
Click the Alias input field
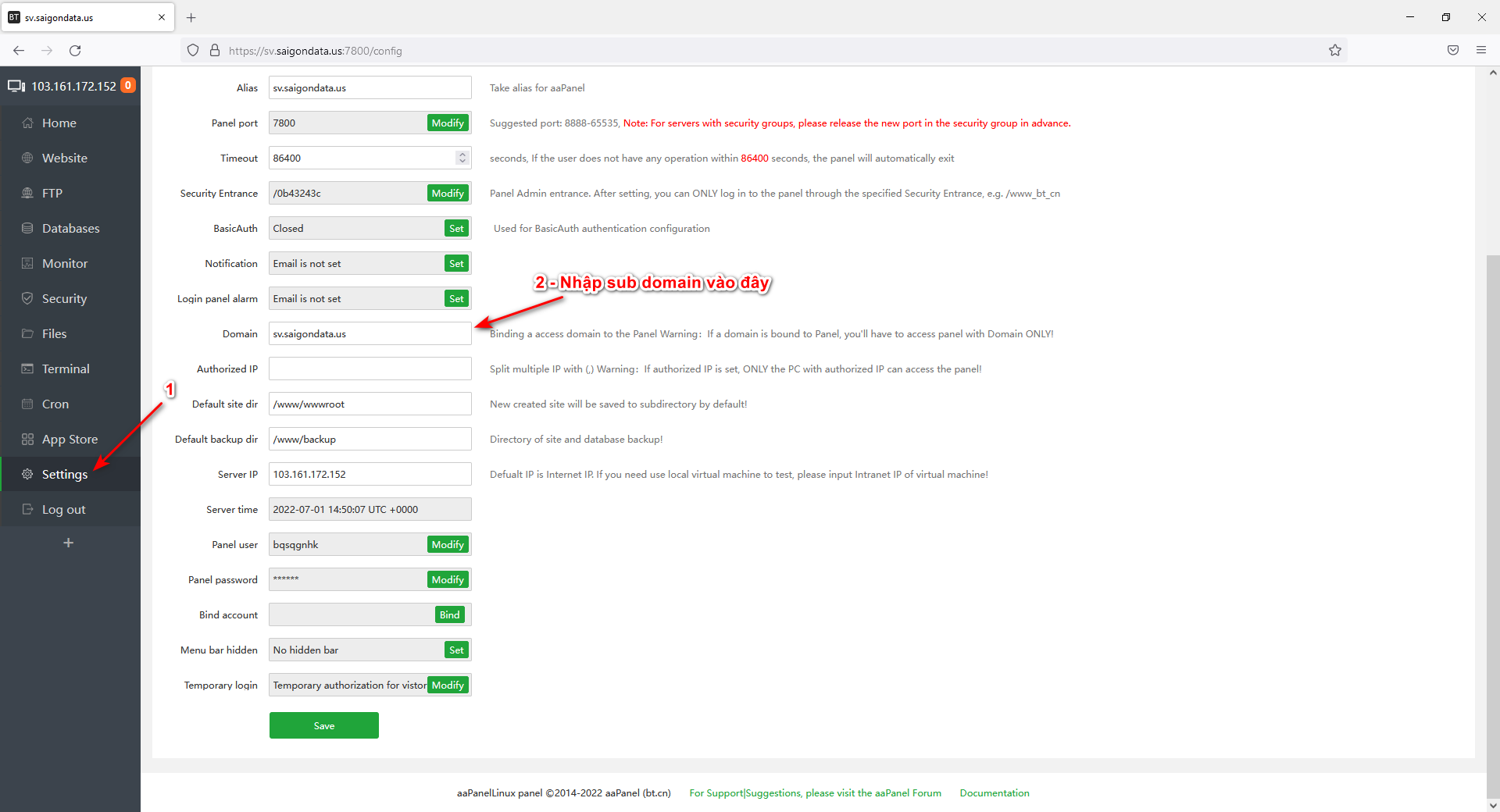[x=370, y=87]
